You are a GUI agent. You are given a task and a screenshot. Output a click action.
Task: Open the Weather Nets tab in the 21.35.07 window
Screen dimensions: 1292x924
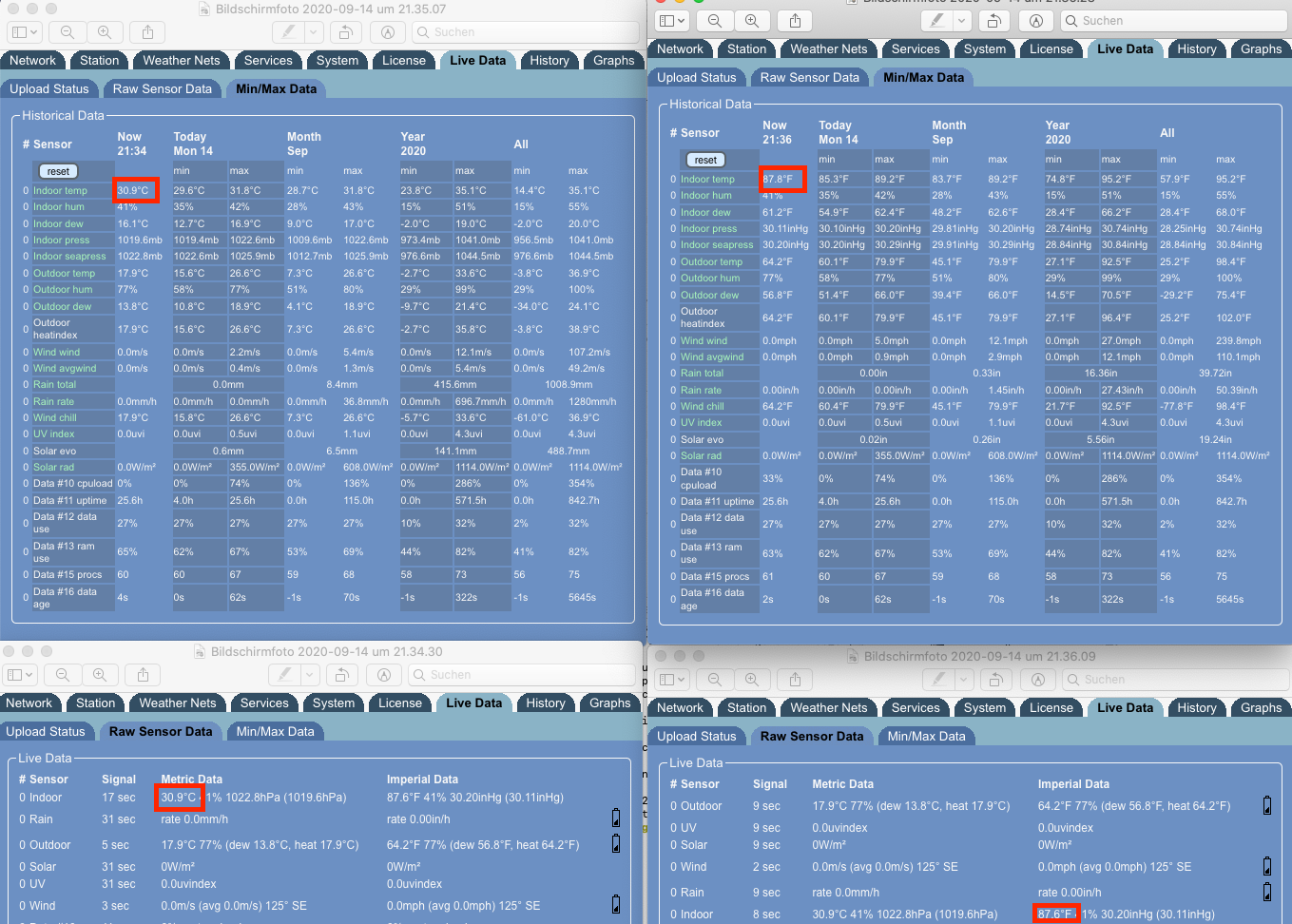[182, 60]
